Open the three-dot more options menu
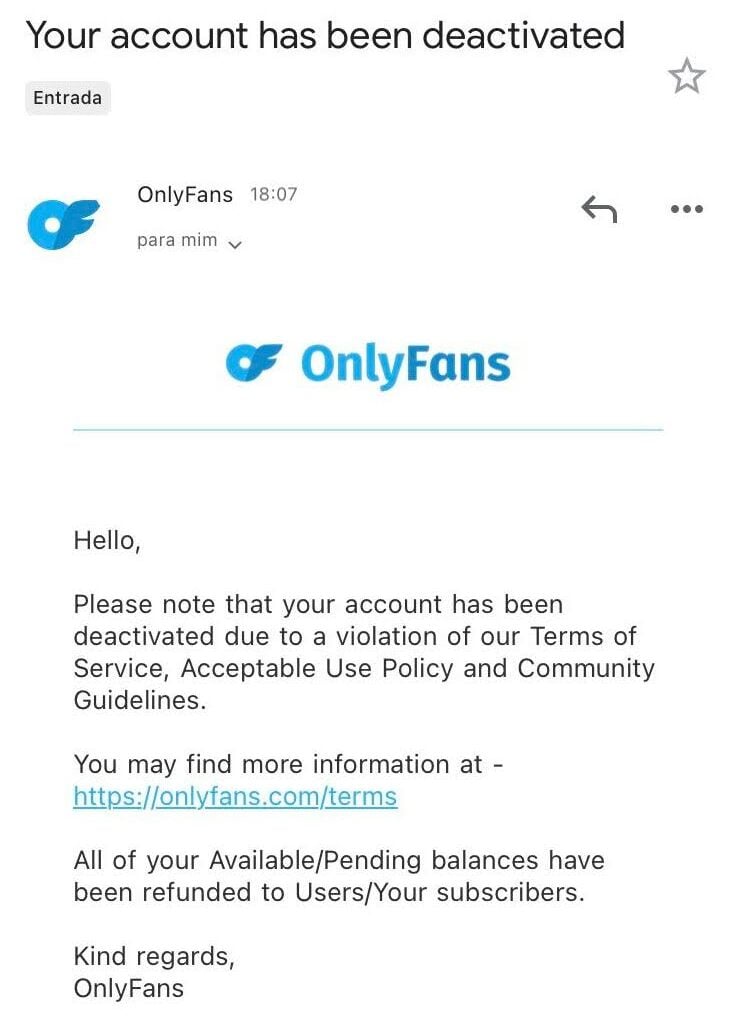 click(686, 209)
